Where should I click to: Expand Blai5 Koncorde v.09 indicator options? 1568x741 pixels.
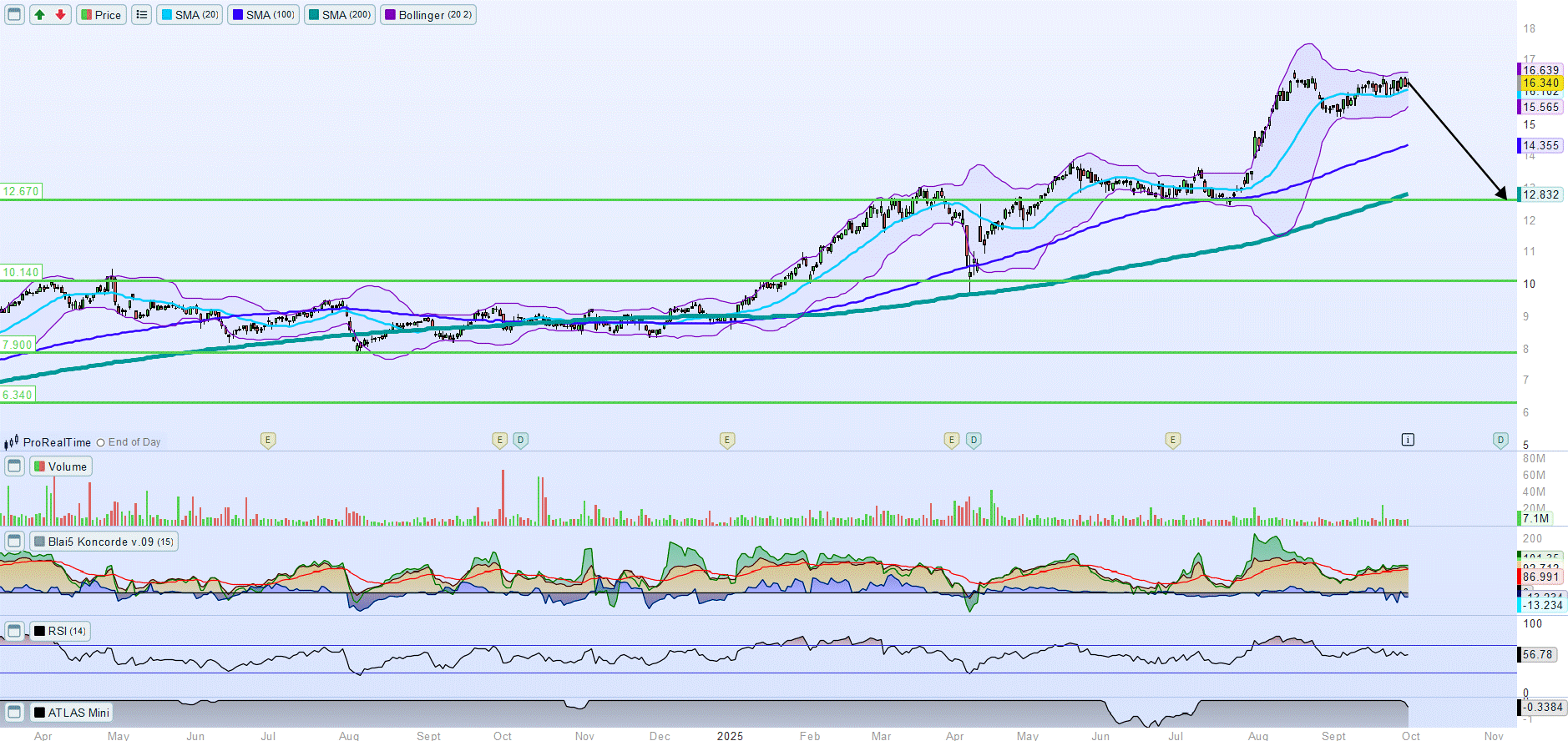click(x=104, y=542)
